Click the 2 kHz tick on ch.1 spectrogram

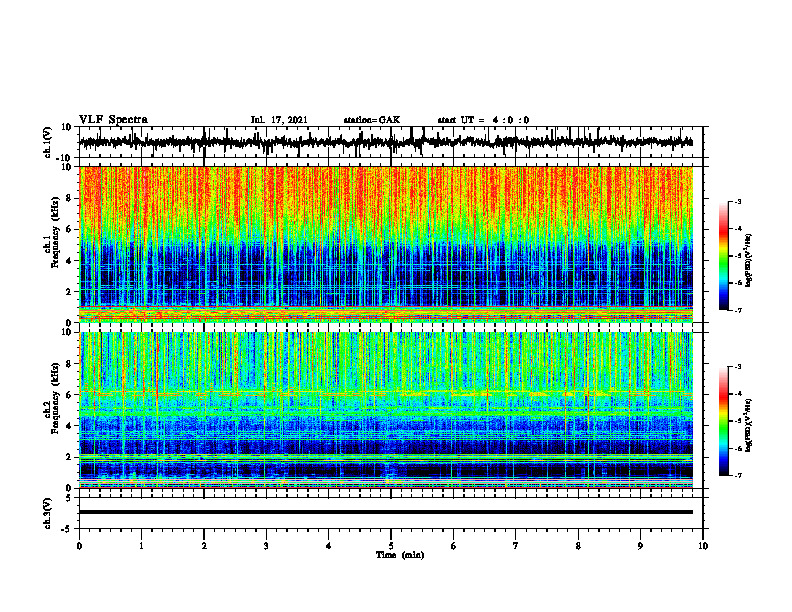click(x=69, y=292)
